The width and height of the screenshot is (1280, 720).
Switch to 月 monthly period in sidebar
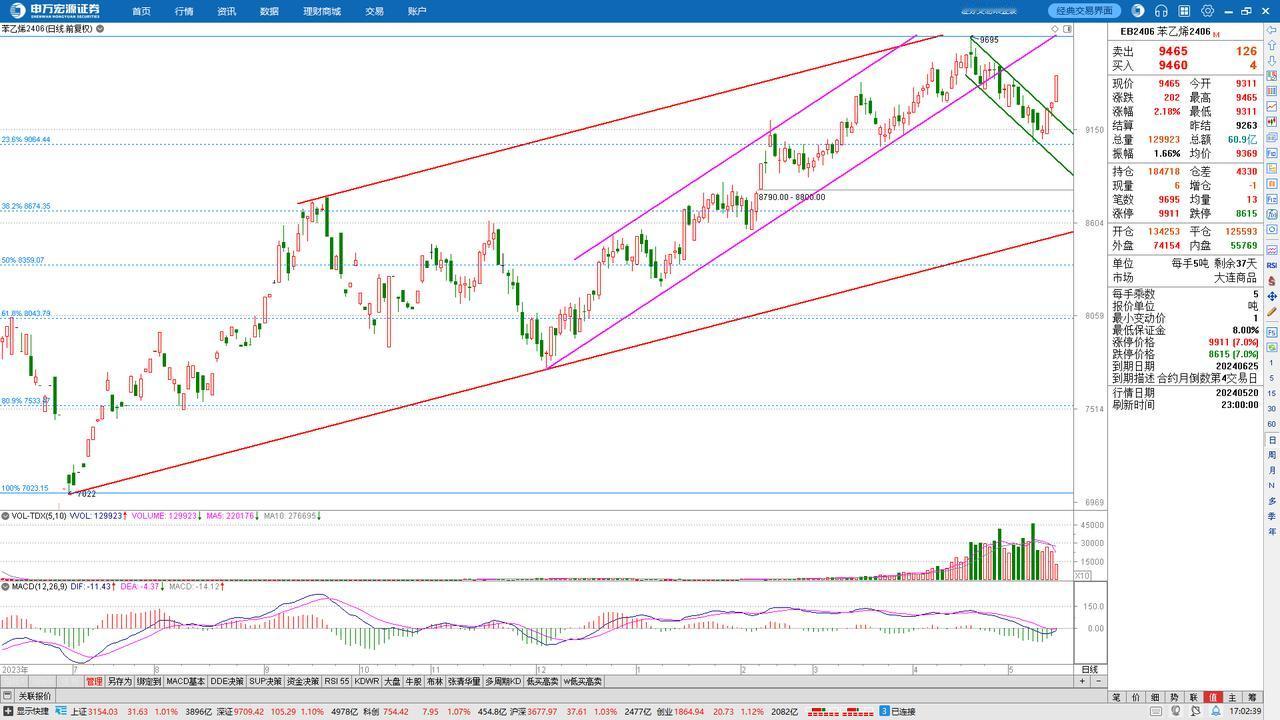click(x=1272, y=470)
